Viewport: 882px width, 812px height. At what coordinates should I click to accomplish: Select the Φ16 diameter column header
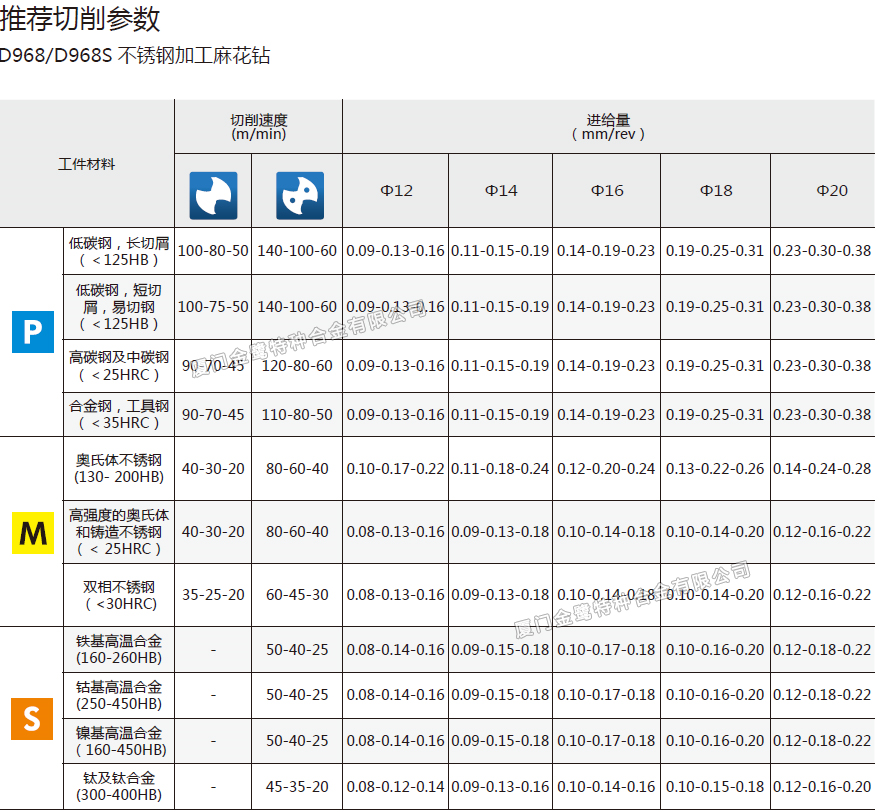[x=607, y=190]
